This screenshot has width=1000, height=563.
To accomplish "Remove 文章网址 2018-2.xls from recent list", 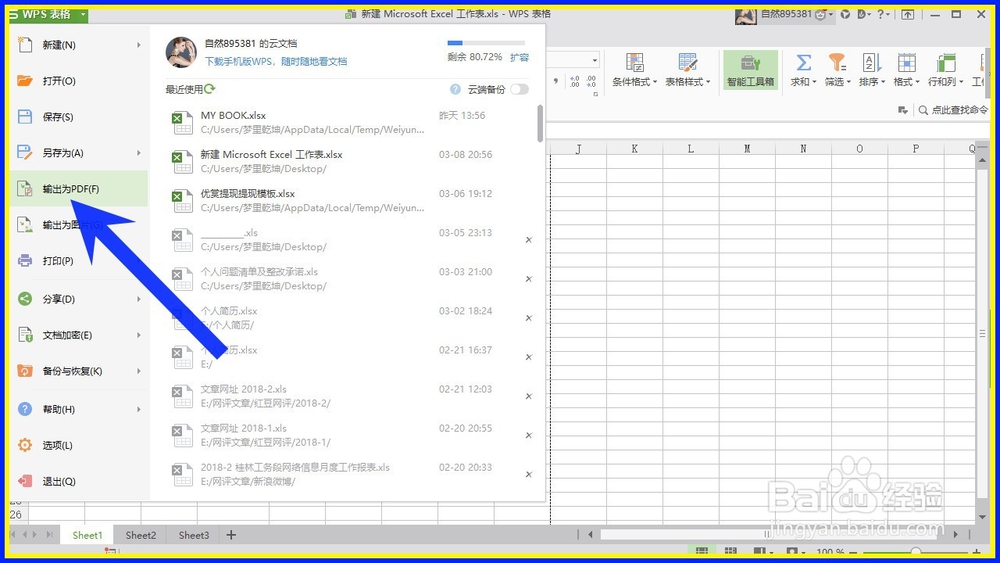I will point(528,397).
